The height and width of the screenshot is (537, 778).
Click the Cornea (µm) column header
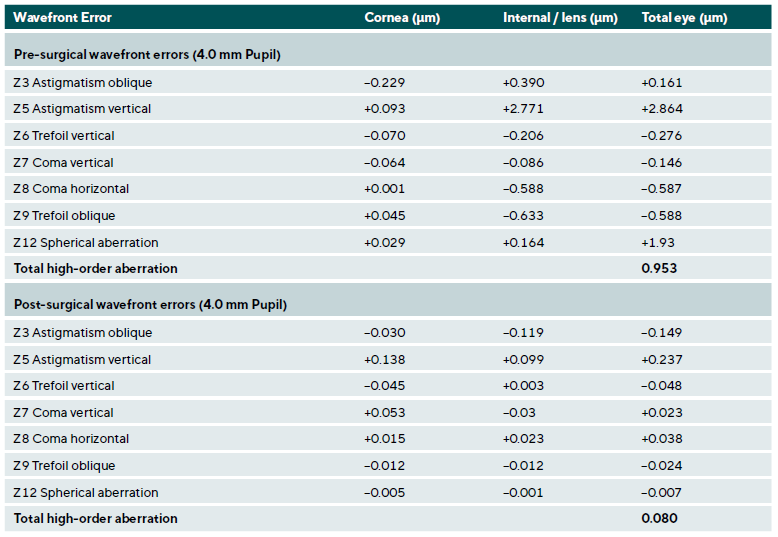click(x=402, y=18)
